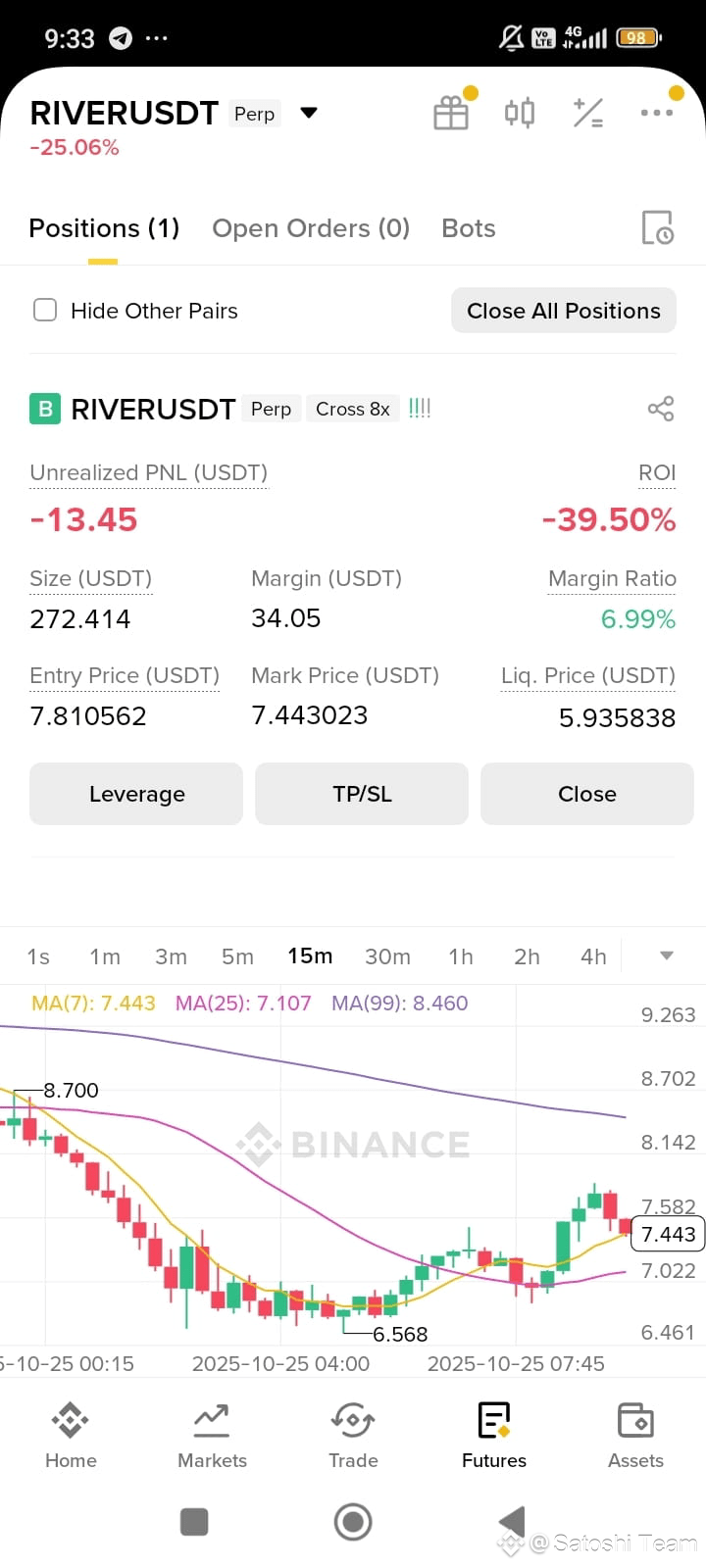The width and height of the screenshot is (706, 1568).
Task: Tap the 7.443 current price marker
Action: tap(668, 1234)
